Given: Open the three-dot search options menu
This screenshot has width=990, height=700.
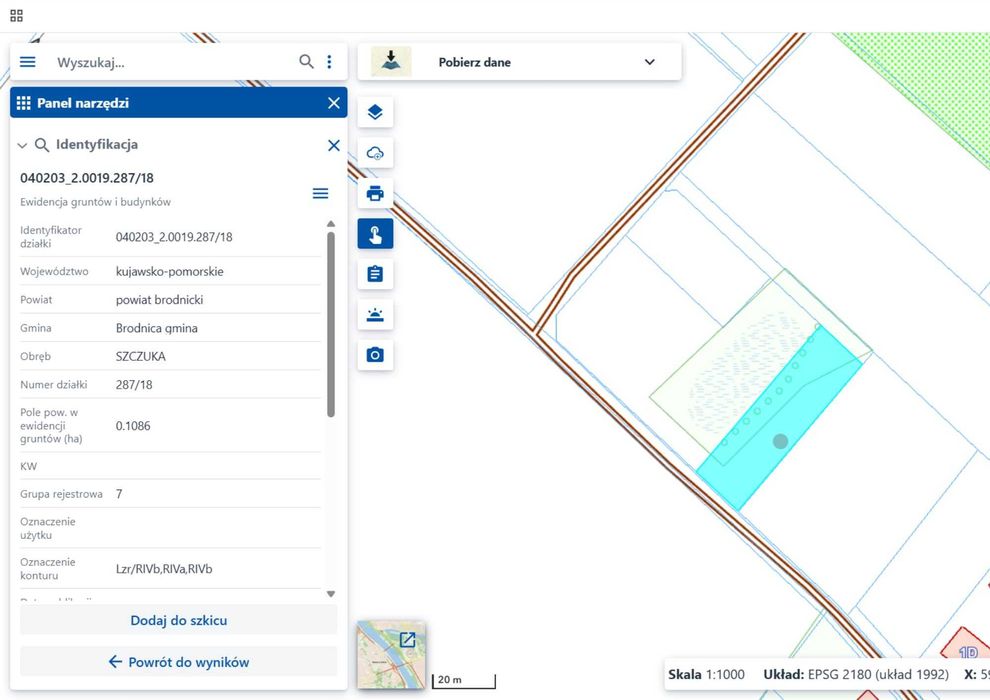Looking at the screenshot, I should click(329, 62).
